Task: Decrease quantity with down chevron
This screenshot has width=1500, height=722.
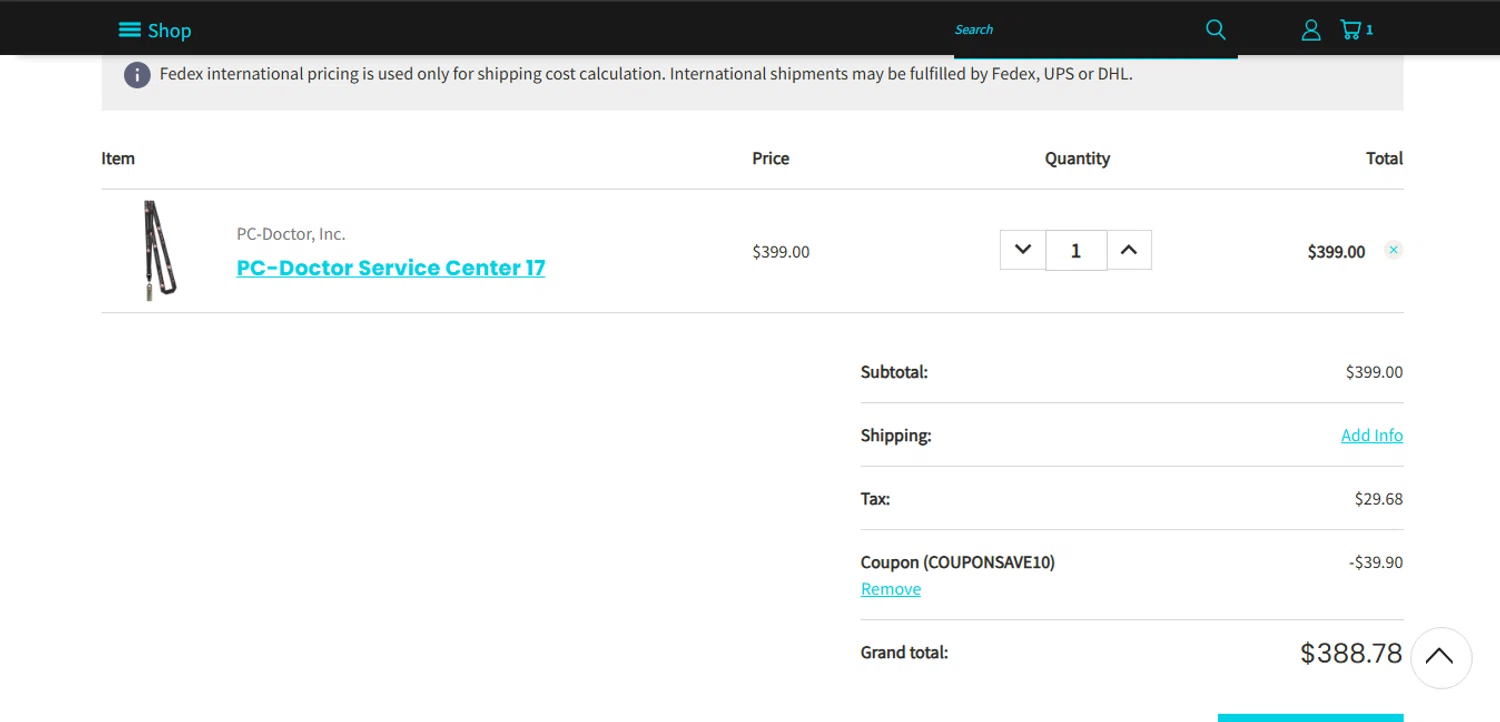Action: (x=1023, y=250)
